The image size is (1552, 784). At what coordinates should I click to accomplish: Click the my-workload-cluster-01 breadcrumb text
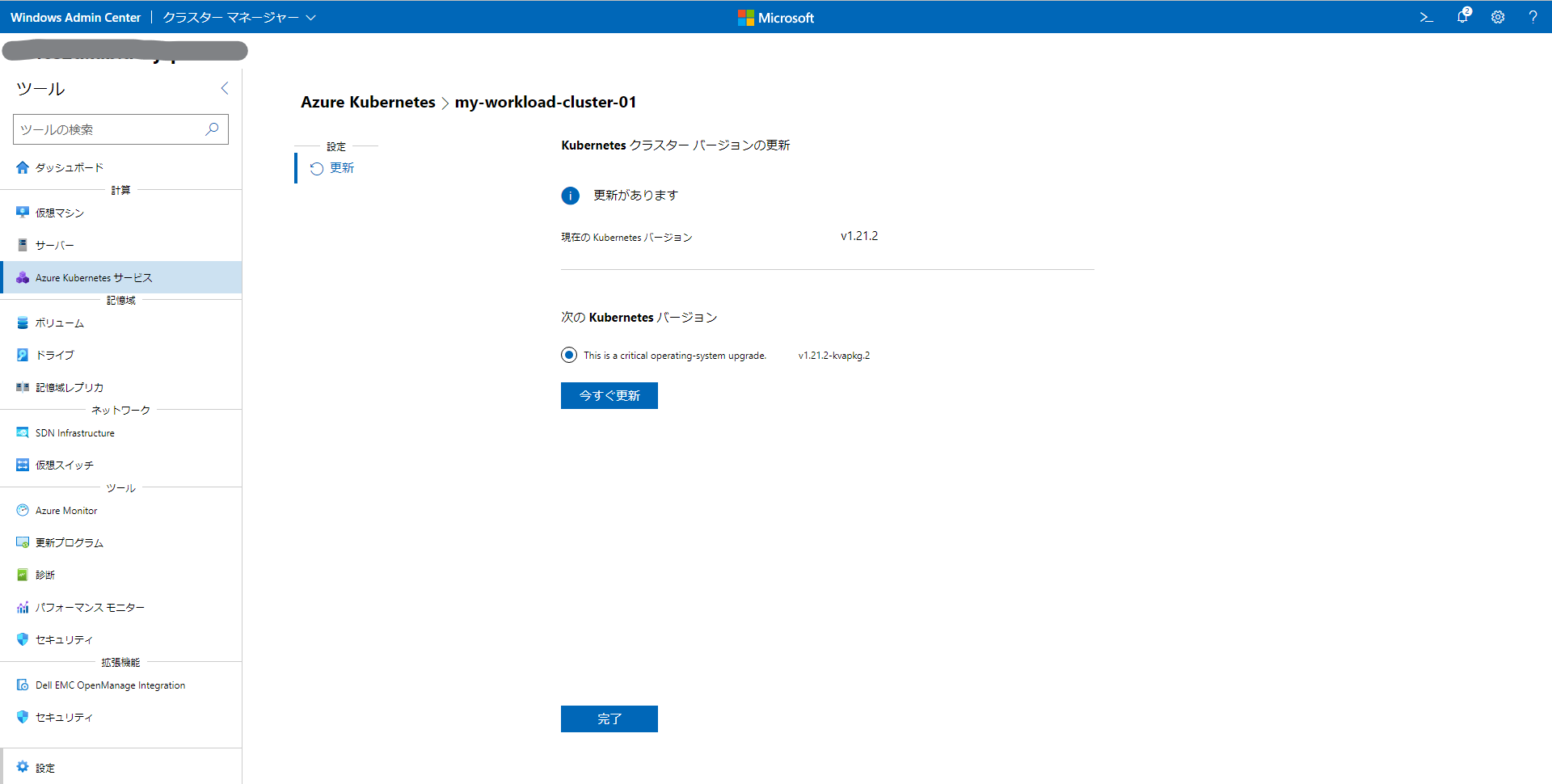pos(546,102)
